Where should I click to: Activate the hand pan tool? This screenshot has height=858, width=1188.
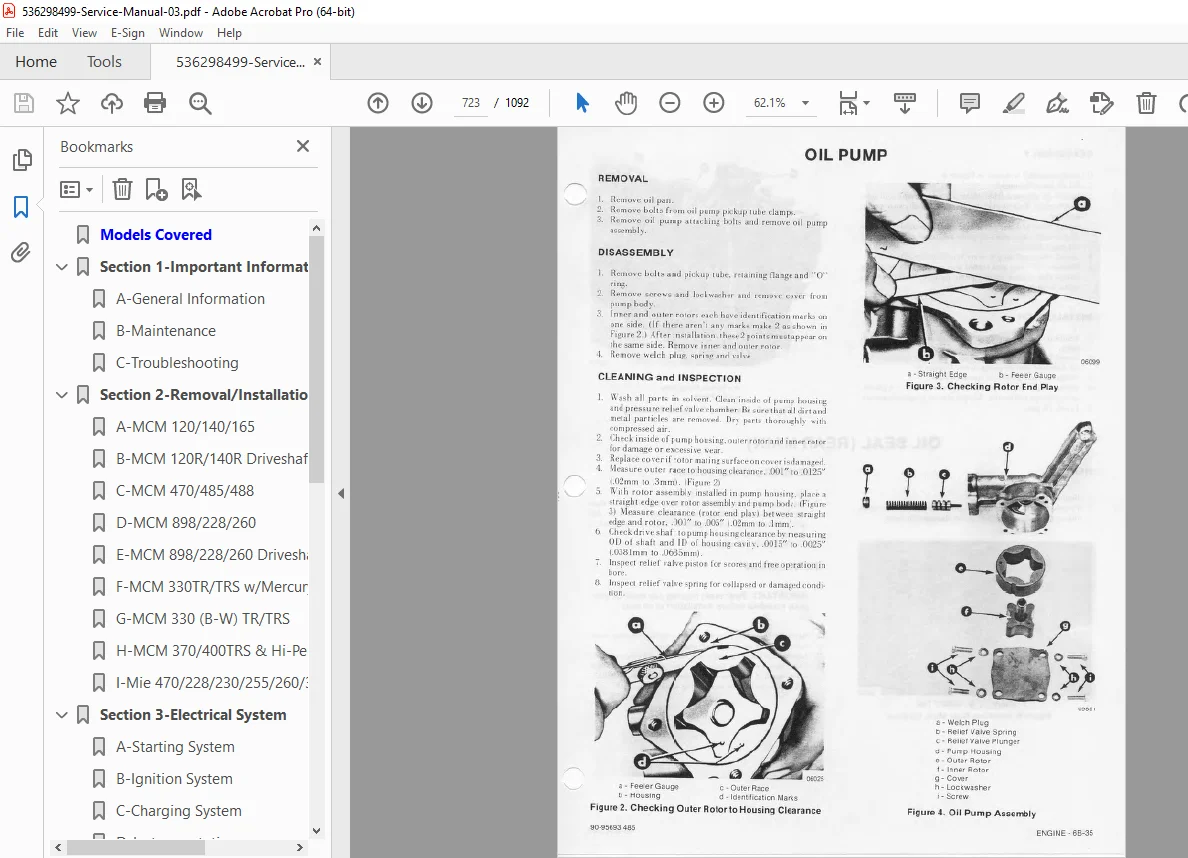(626, 103)
